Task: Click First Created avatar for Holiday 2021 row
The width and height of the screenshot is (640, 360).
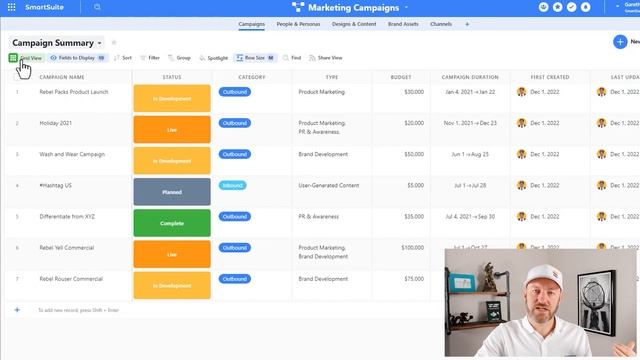Action: [522, 123]
